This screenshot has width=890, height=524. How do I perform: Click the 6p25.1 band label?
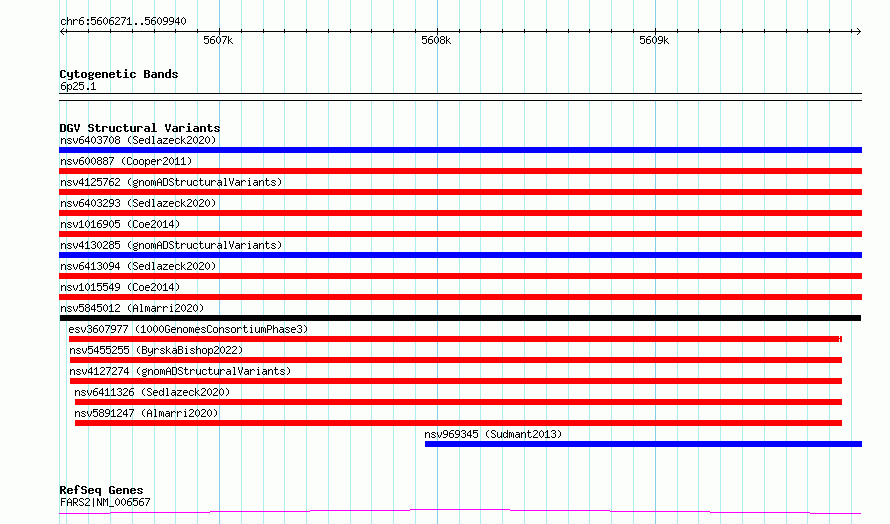[78, 86]
